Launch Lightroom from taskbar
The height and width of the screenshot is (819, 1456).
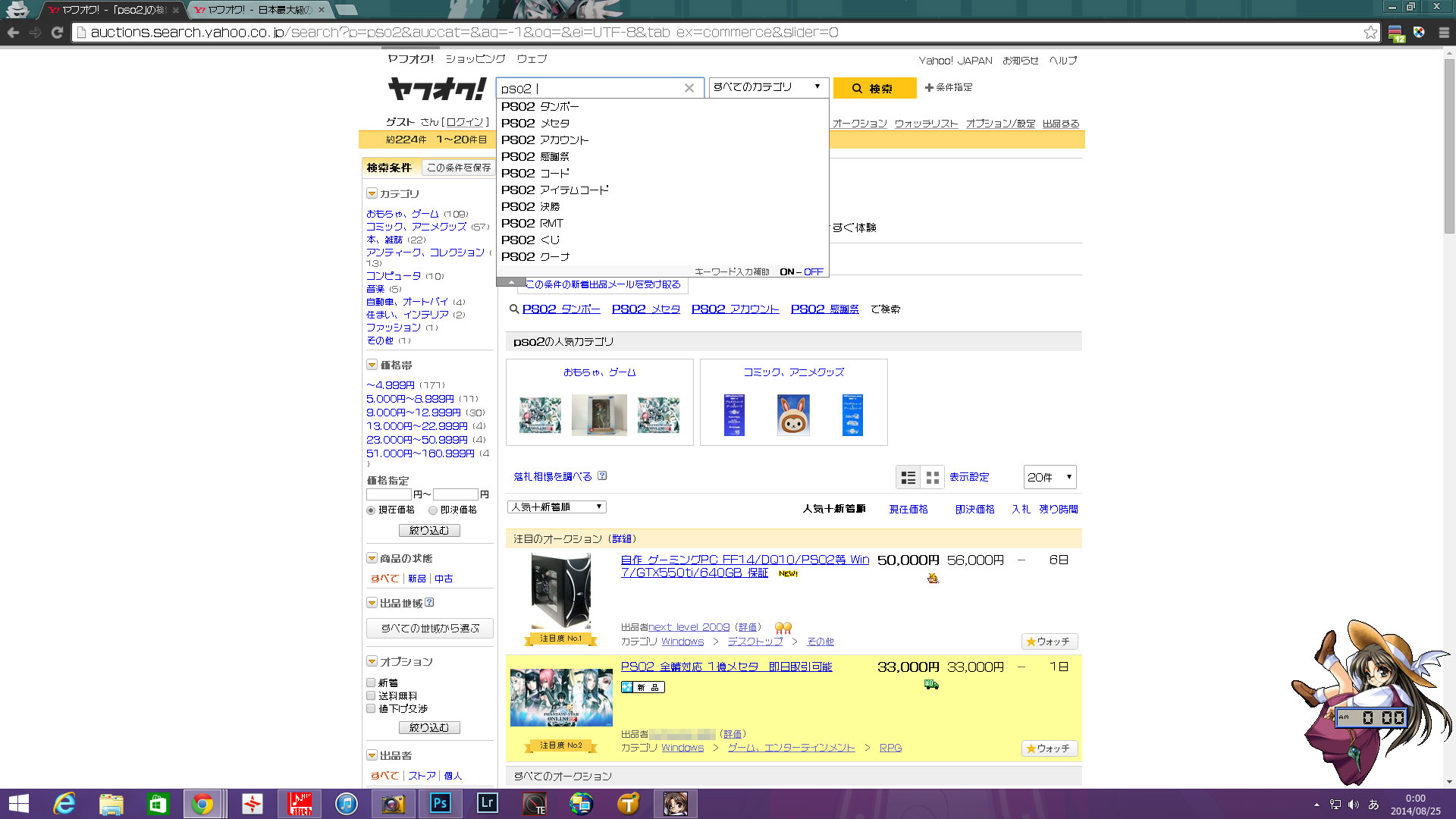tap(487, 804)
